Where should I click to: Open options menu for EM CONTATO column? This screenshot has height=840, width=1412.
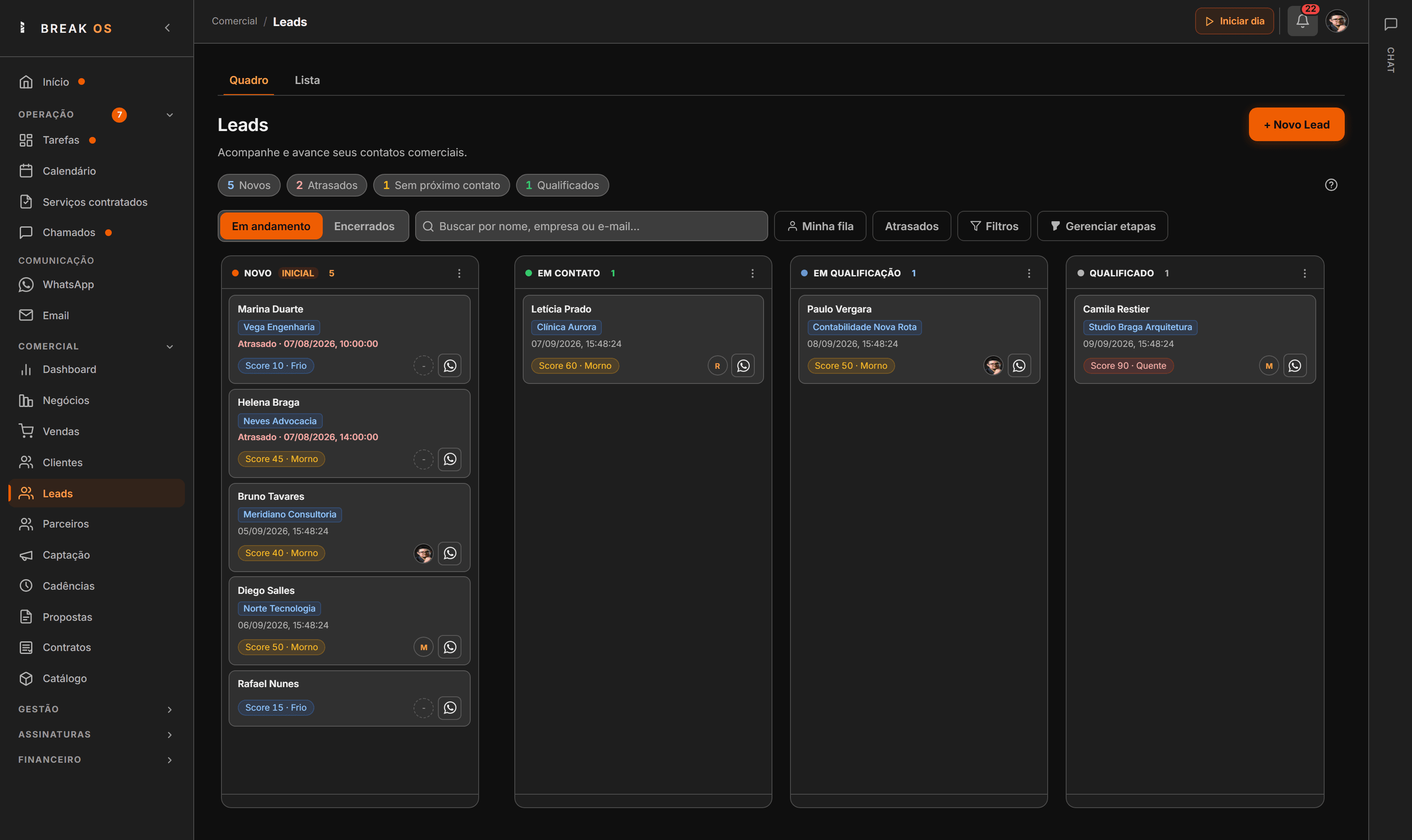[753, 273]
